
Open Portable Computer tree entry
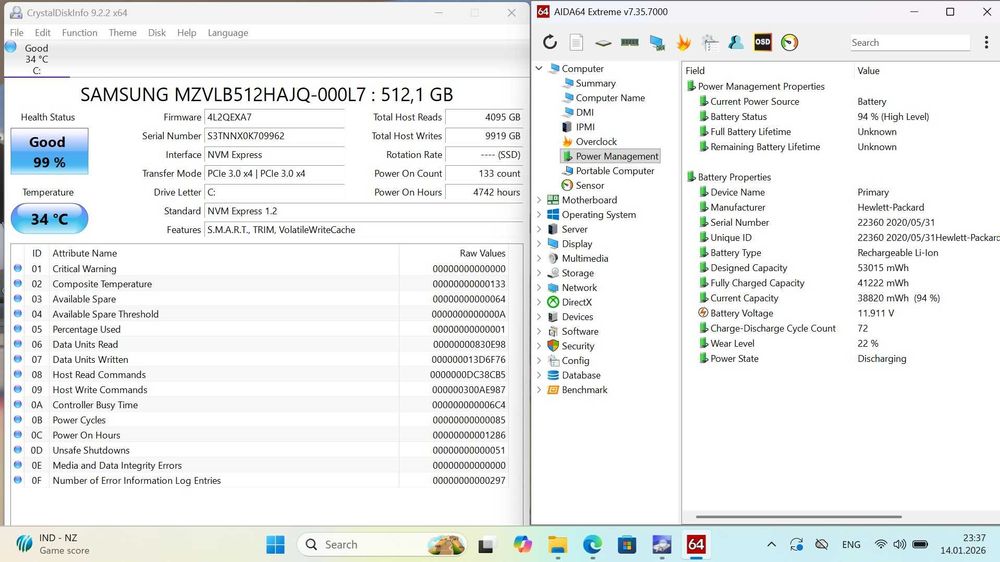[614, 171]
